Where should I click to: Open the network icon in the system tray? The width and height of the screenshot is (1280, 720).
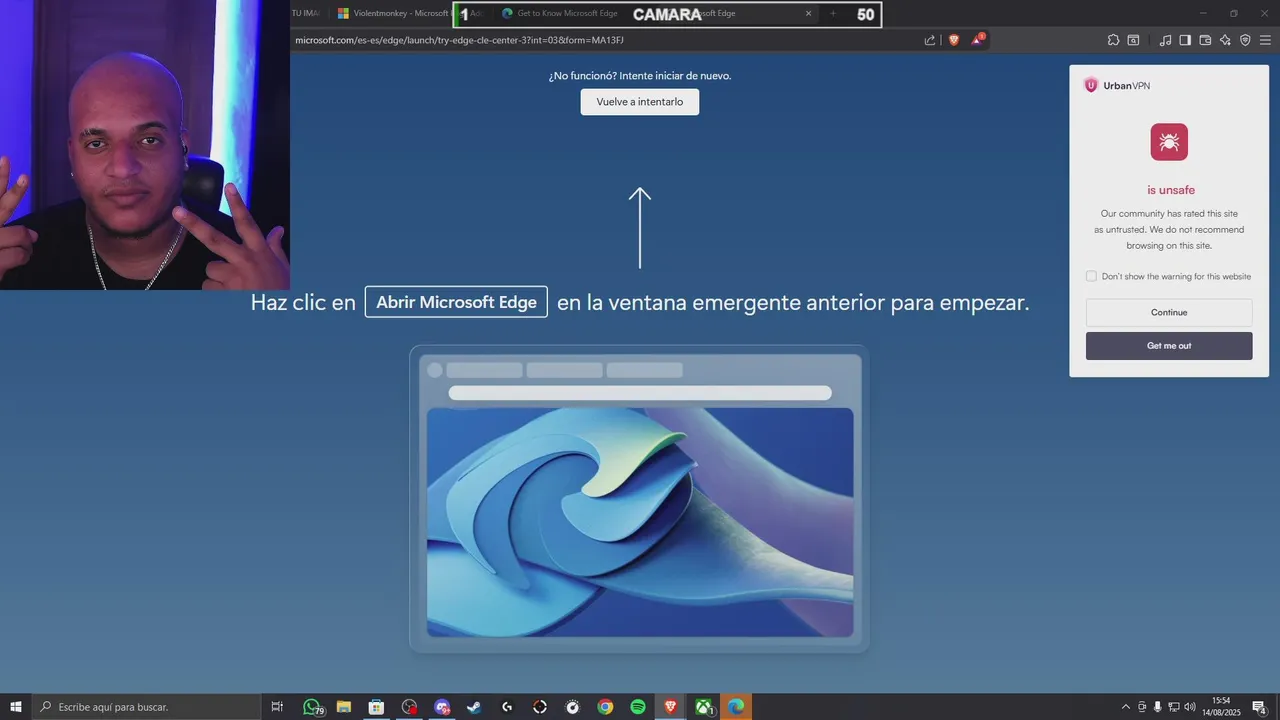(1173, 707)
